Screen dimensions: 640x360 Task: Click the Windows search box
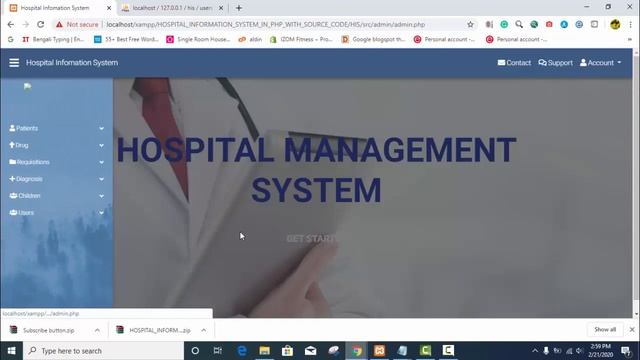pyautogui.click(x=103, y=351)
